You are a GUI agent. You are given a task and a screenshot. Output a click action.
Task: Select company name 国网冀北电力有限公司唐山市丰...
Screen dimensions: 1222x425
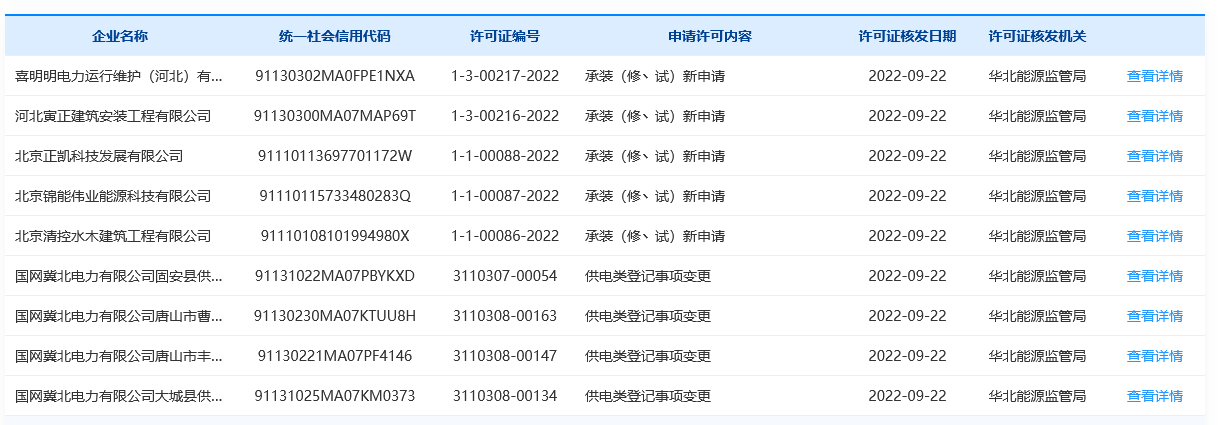(x=118, y=356)
